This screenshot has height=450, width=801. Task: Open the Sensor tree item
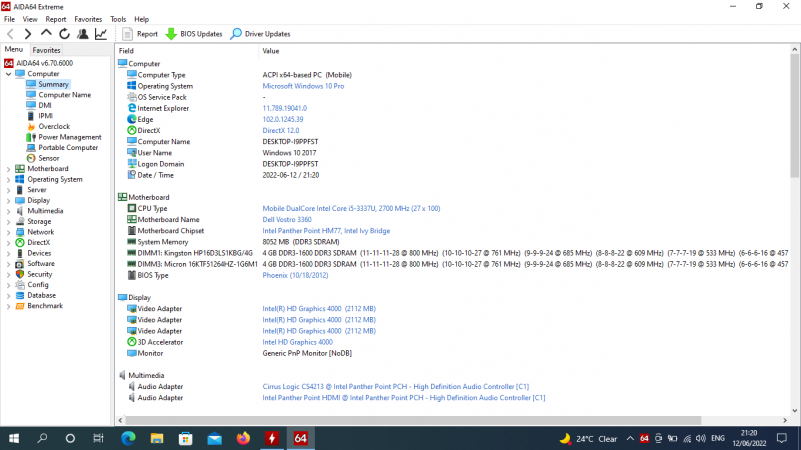click(x=49, y=158)
